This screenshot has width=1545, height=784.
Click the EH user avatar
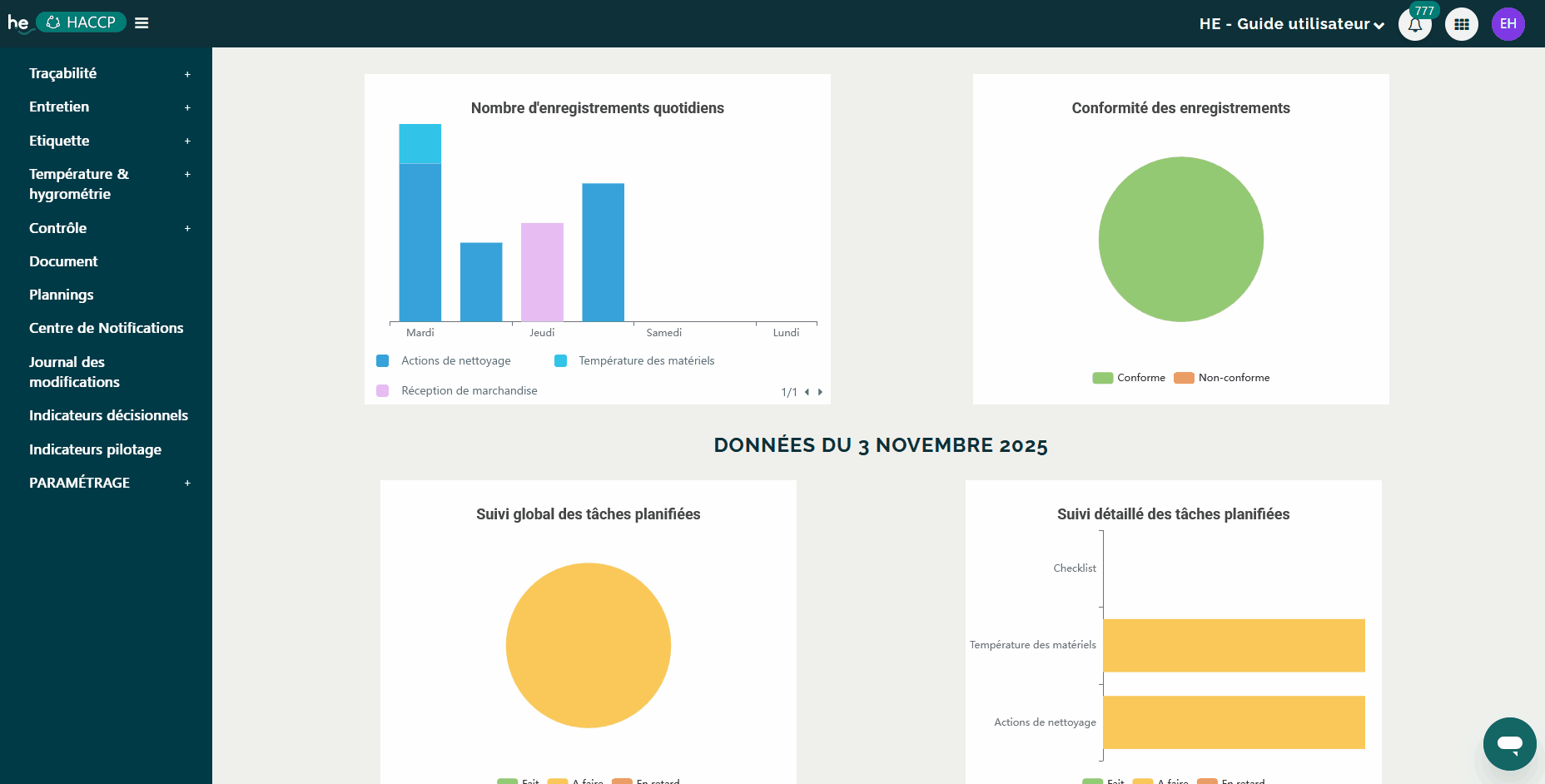tap(1508, 24)
